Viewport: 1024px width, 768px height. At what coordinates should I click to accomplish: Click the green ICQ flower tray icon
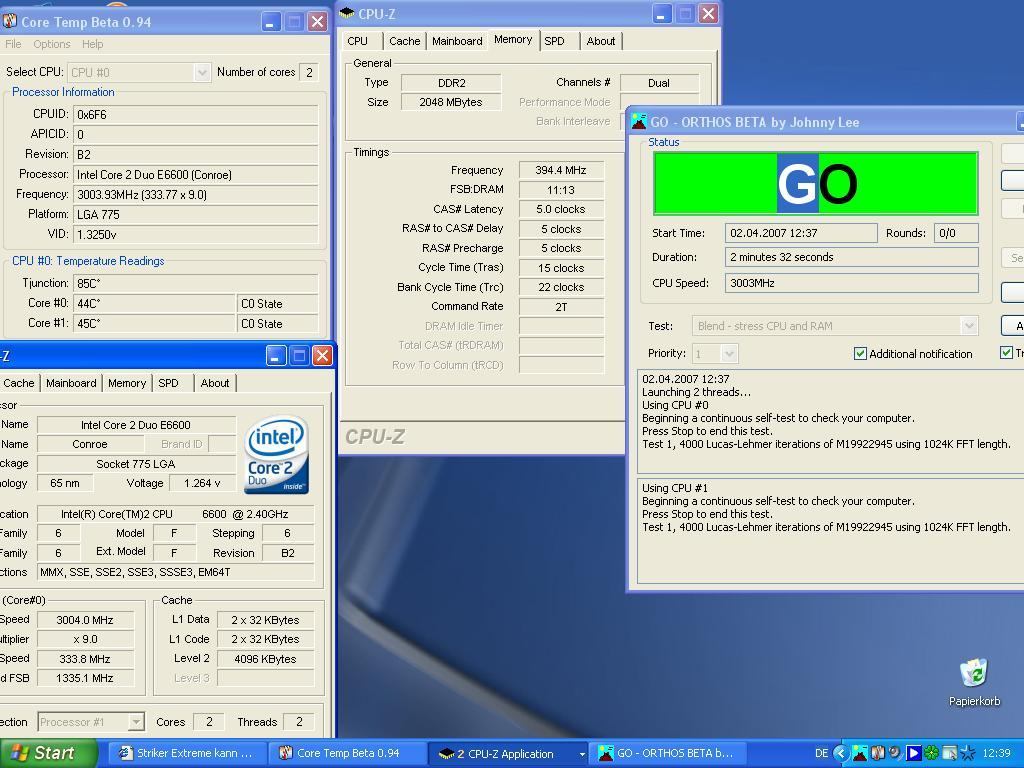(x=932, y=753)
